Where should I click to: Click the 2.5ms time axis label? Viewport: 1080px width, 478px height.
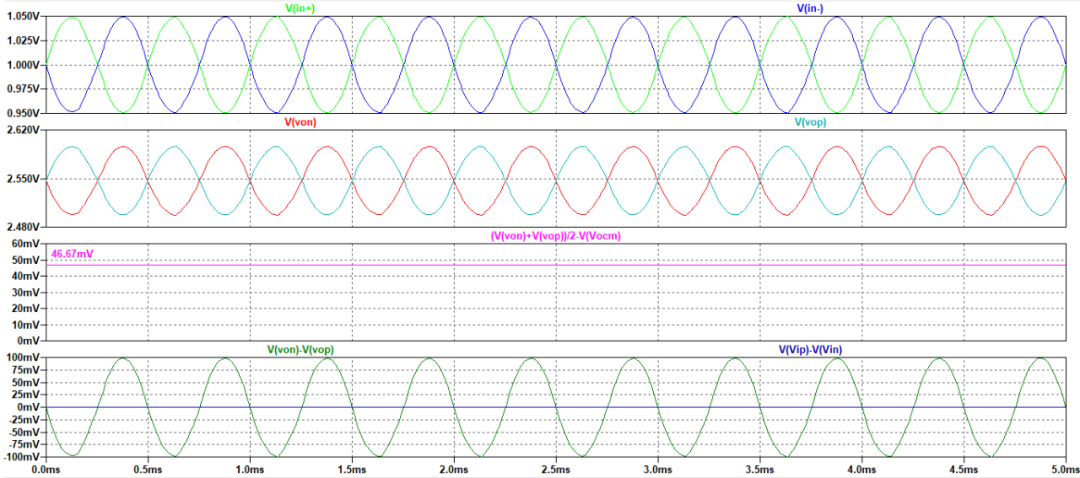(555, 468)
